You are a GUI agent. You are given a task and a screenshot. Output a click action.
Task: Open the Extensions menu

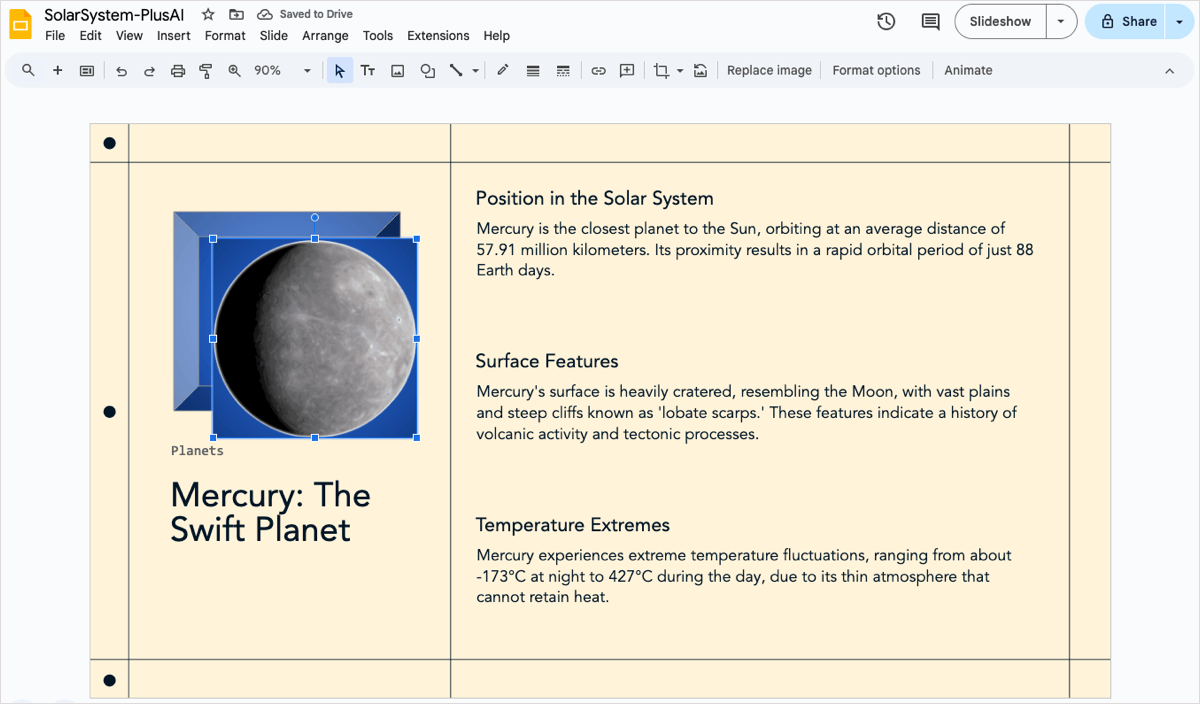[x=438, y=35]
